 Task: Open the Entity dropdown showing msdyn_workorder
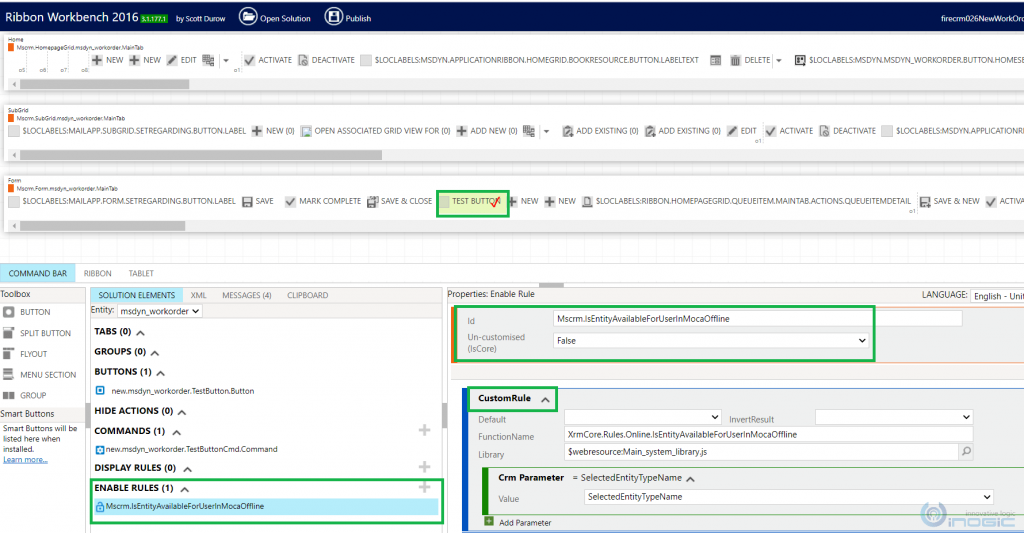(x=160, y=312)
